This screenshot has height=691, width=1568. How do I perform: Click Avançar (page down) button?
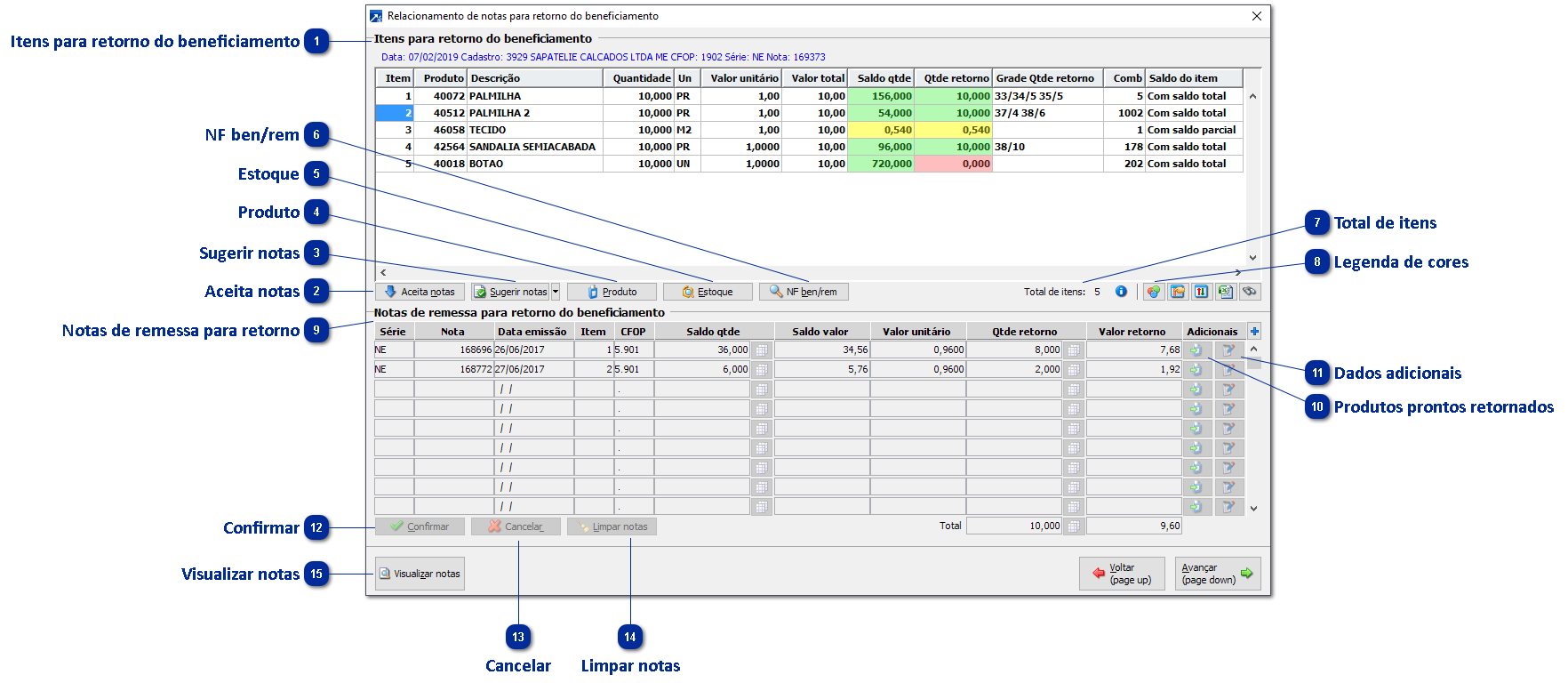coord(1217,574)
